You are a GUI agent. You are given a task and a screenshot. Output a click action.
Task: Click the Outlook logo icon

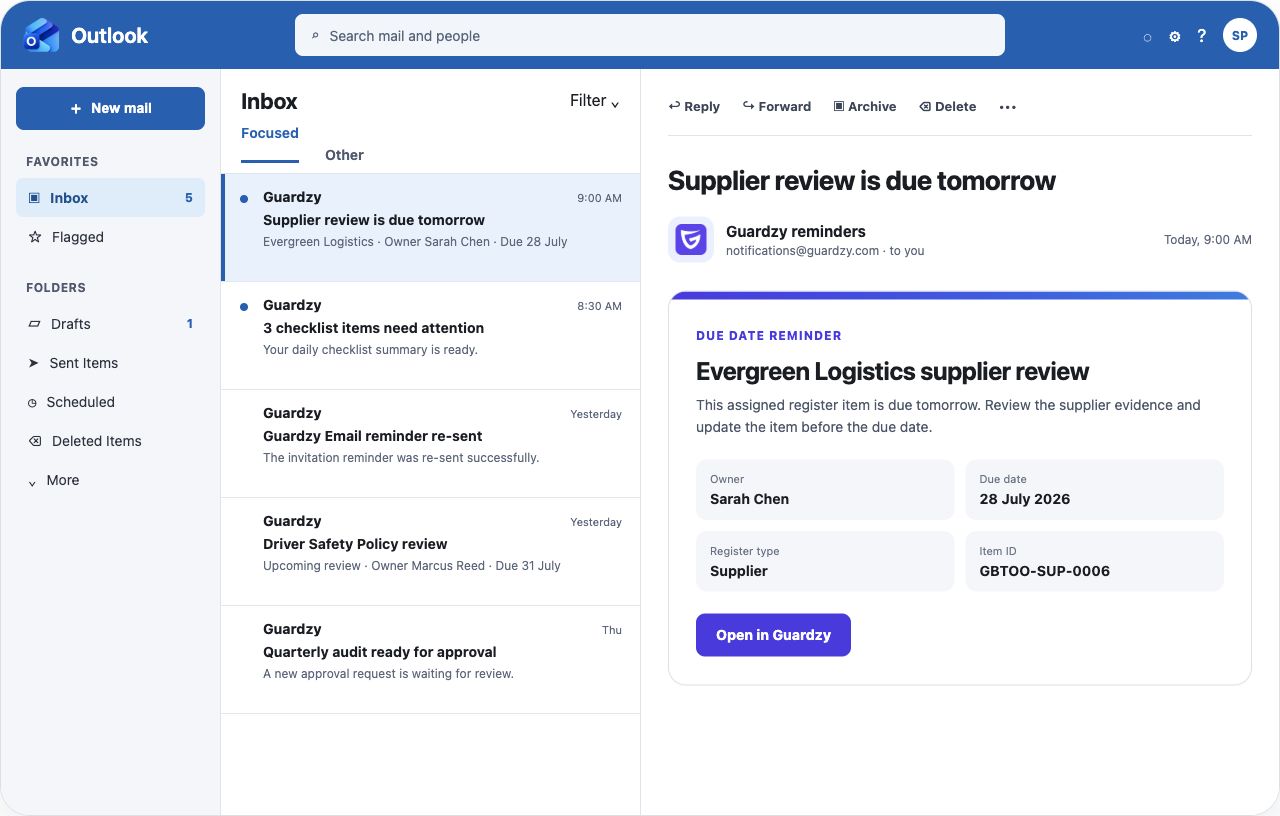point(42,35)
